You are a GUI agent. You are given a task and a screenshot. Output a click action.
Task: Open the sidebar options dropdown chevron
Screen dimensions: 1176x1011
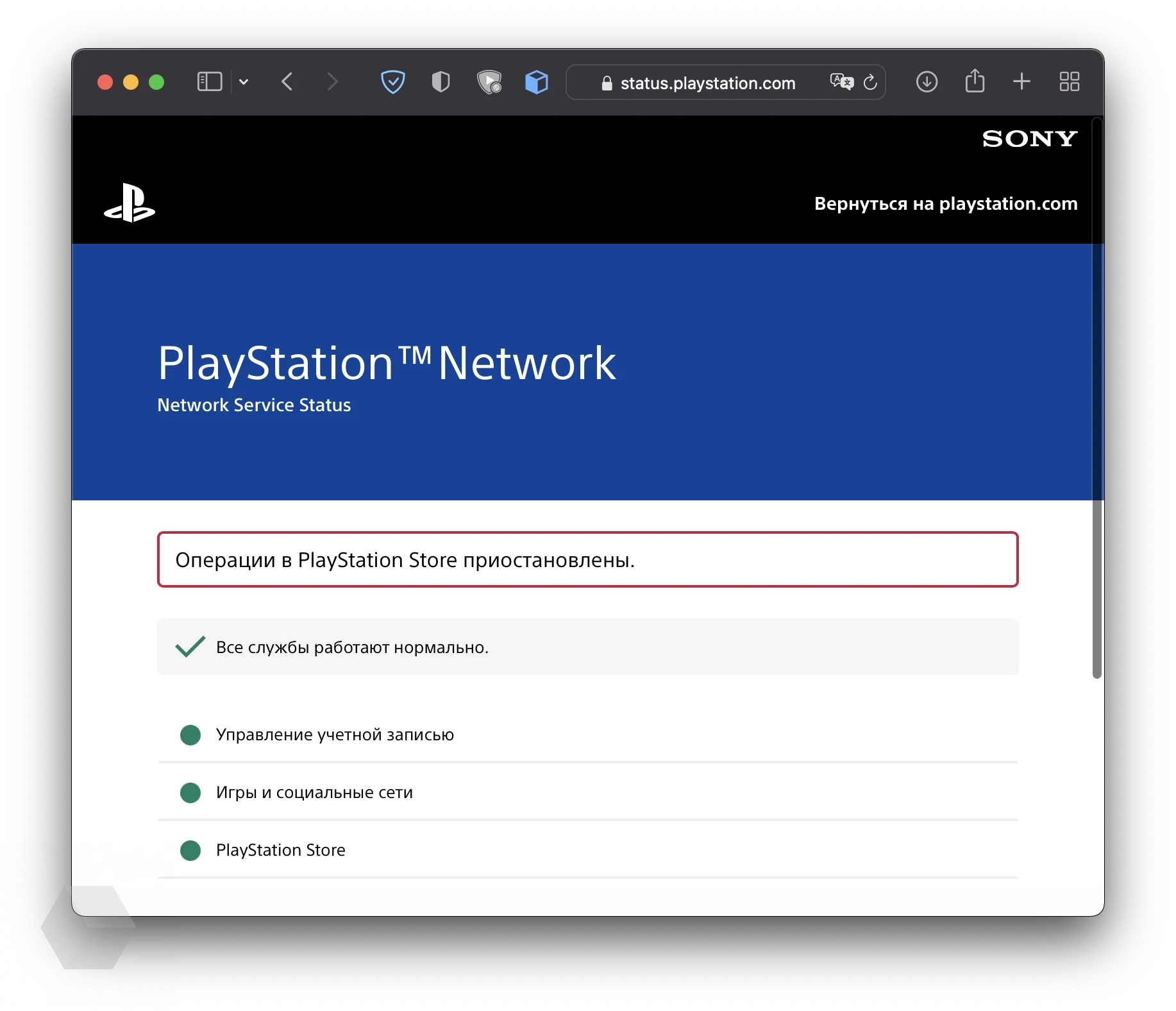pos(244,82)
